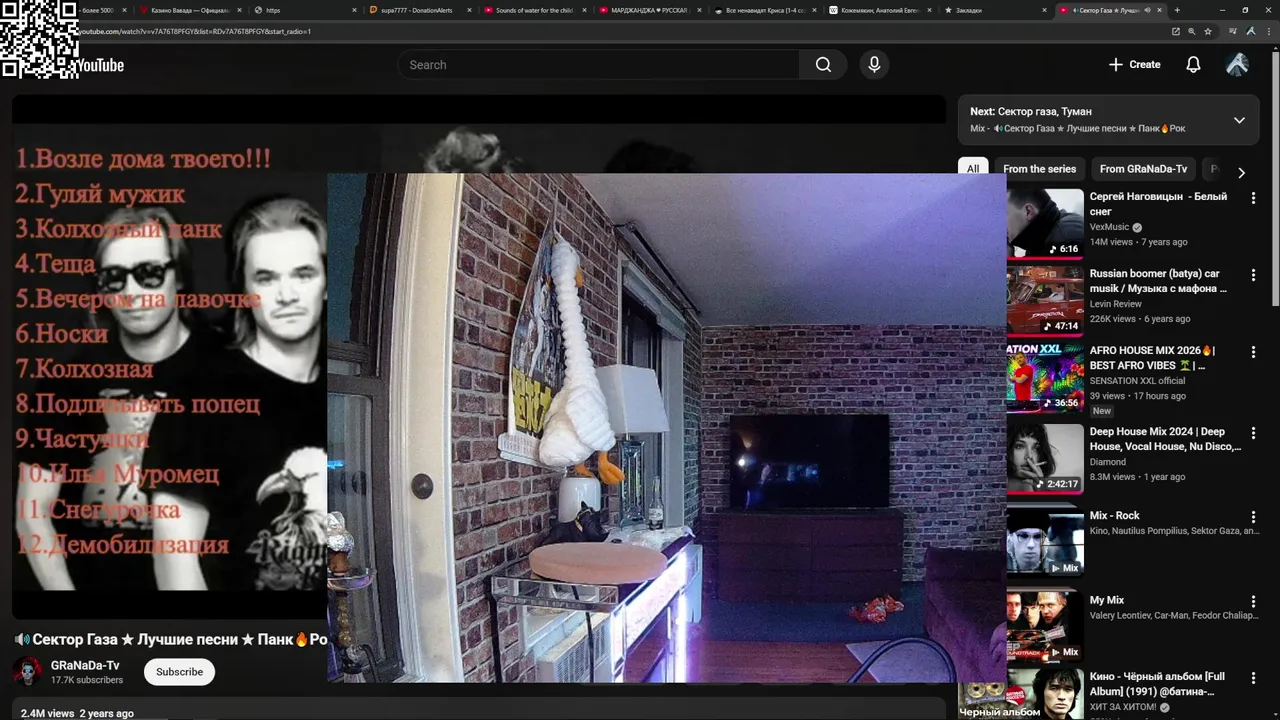Subscribe to GRaNaDa-Tv
Image resolution: width=1280 pixels, height=720 pixels.
179,672
